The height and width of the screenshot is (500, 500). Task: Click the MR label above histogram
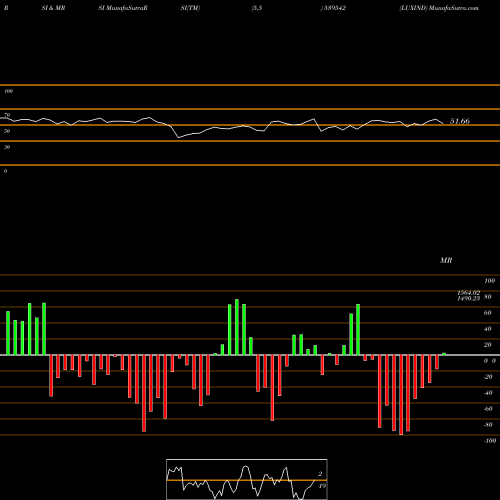(x=446, y=260)
